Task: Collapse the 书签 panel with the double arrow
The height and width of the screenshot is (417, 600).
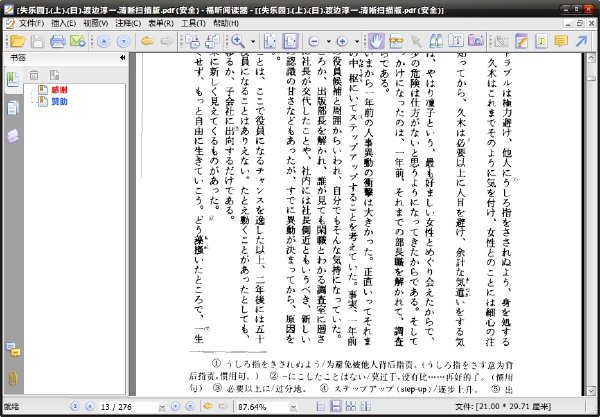Action: (x=122, y=58)
